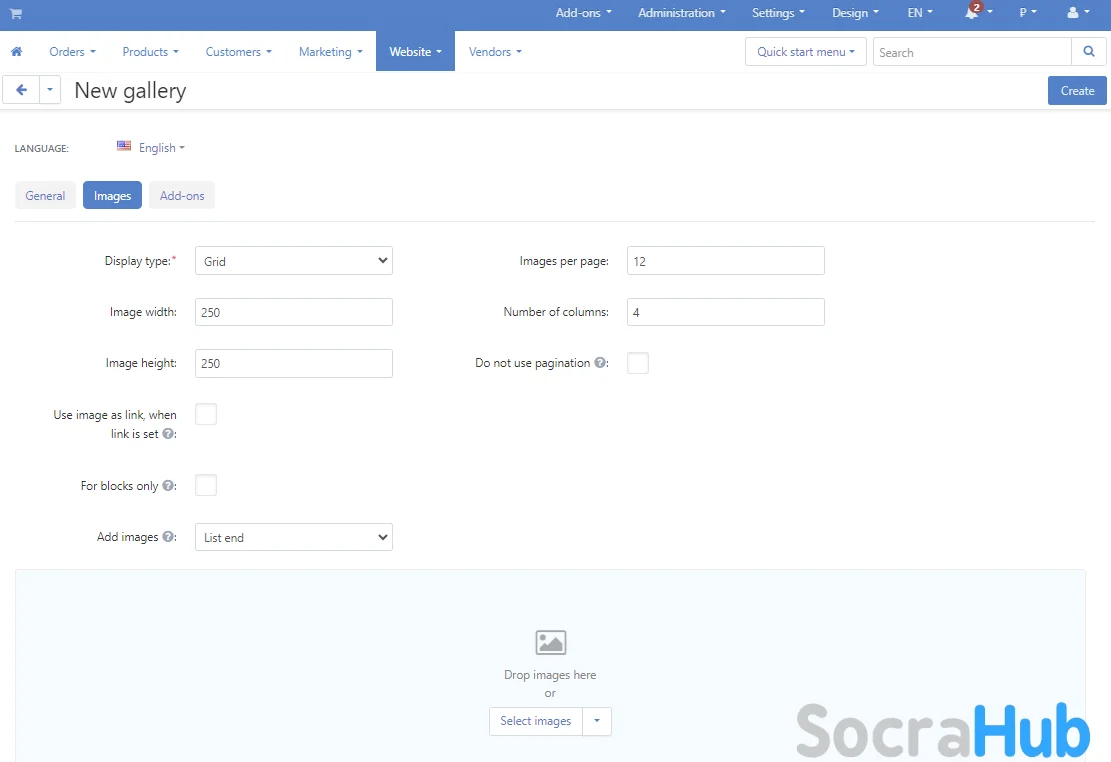
Task: Click the back arrow icon
Action: (21, 90)
